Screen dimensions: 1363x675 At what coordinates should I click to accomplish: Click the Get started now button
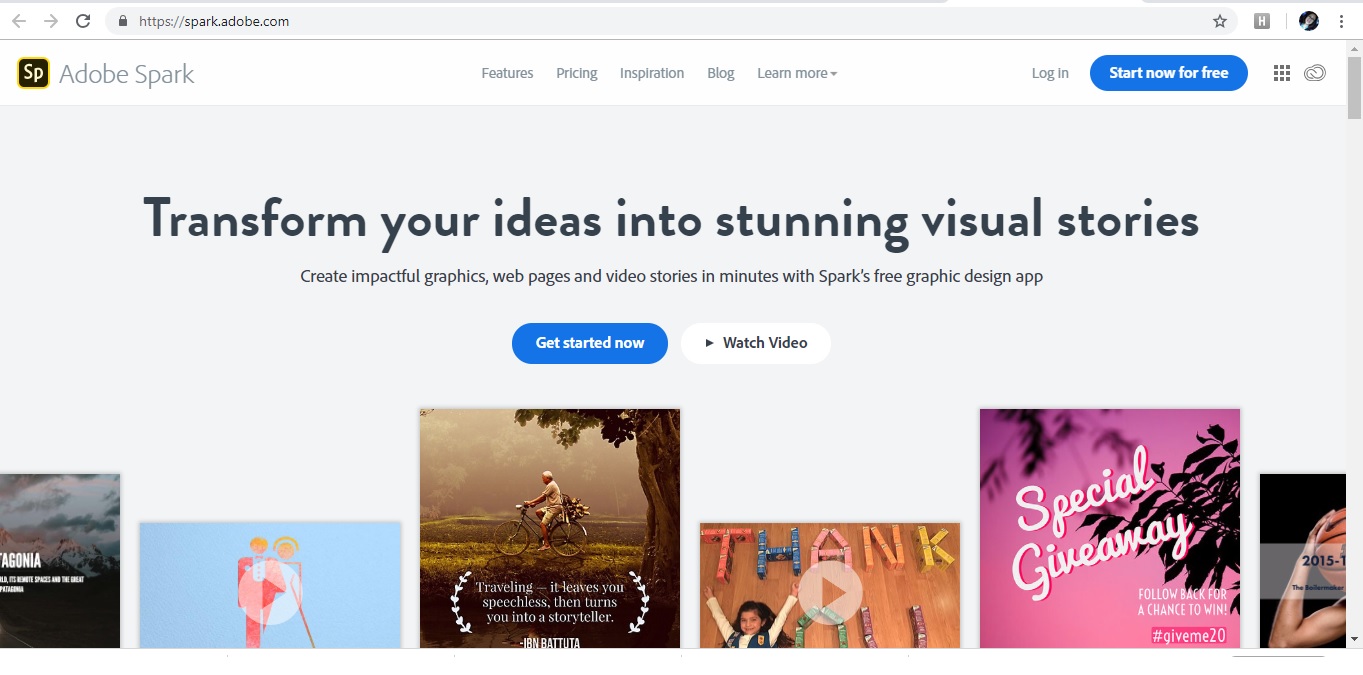[x=590, y=343]
